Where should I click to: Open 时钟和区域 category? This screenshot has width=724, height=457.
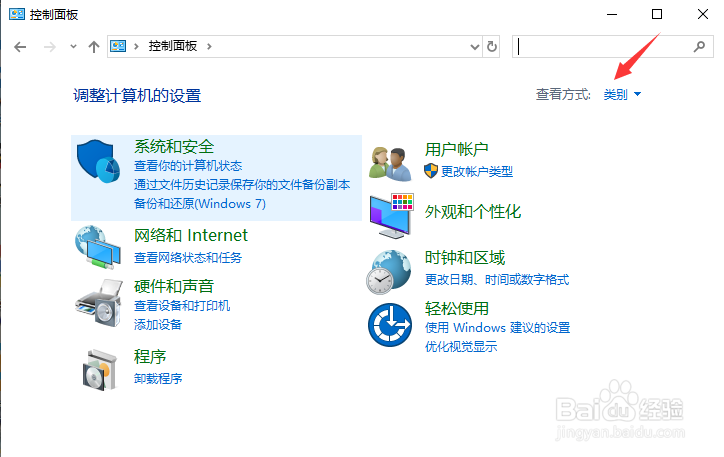click(x=465, y=258)
